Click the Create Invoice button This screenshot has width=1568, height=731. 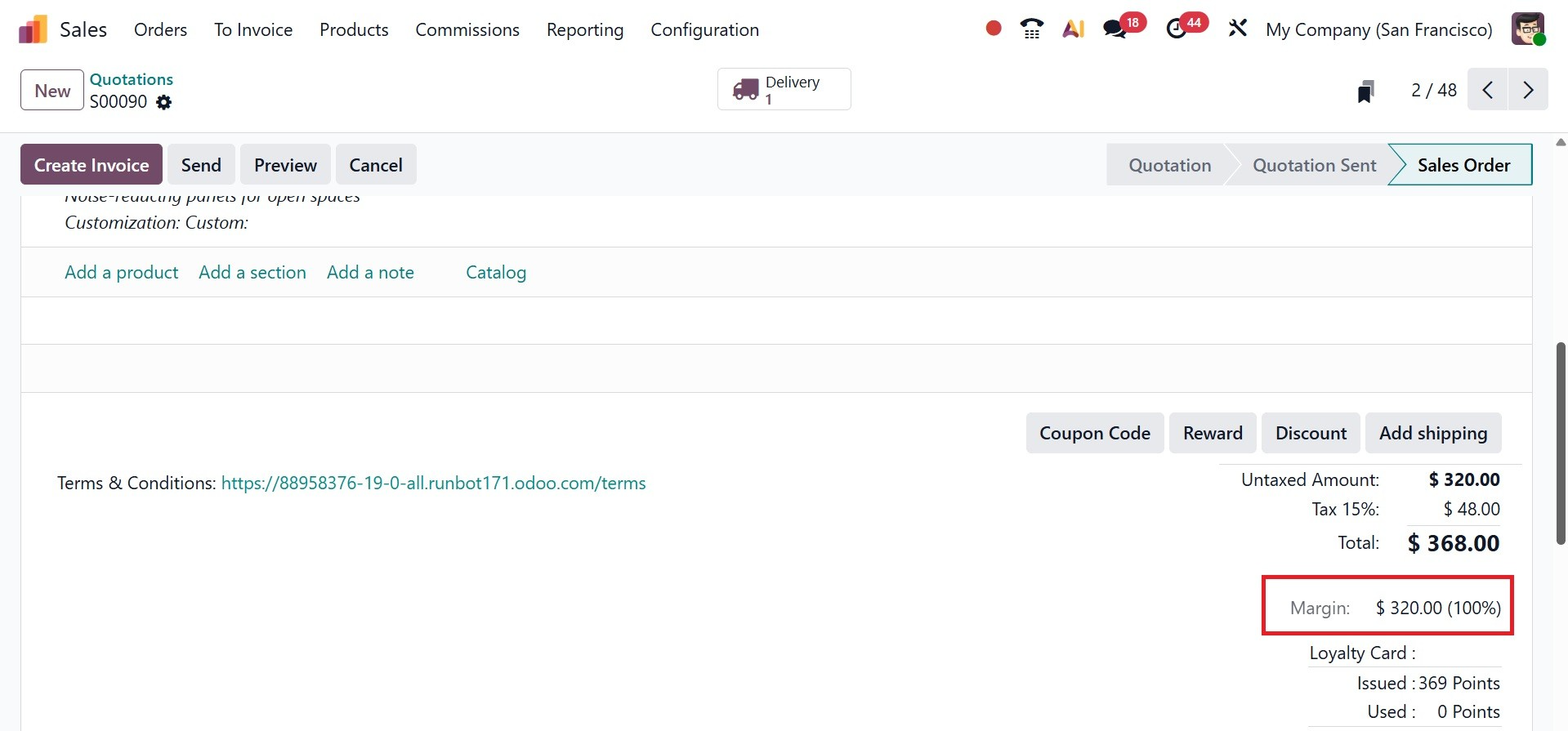[92, 165]
